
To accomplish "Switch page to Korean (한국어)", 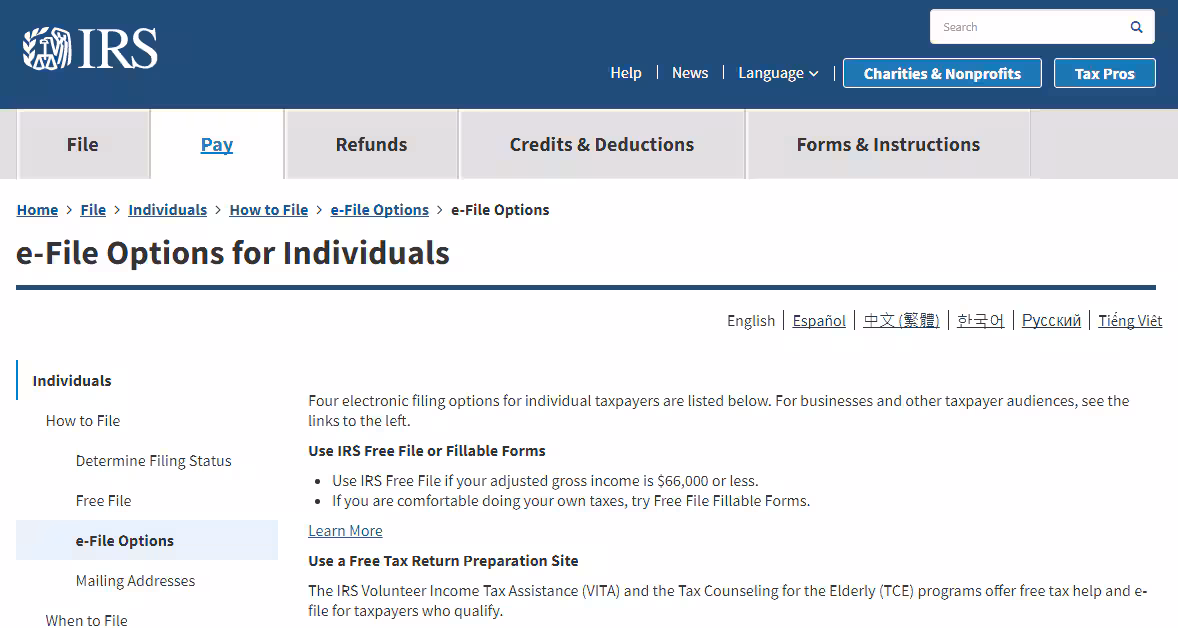I will 980,321.
